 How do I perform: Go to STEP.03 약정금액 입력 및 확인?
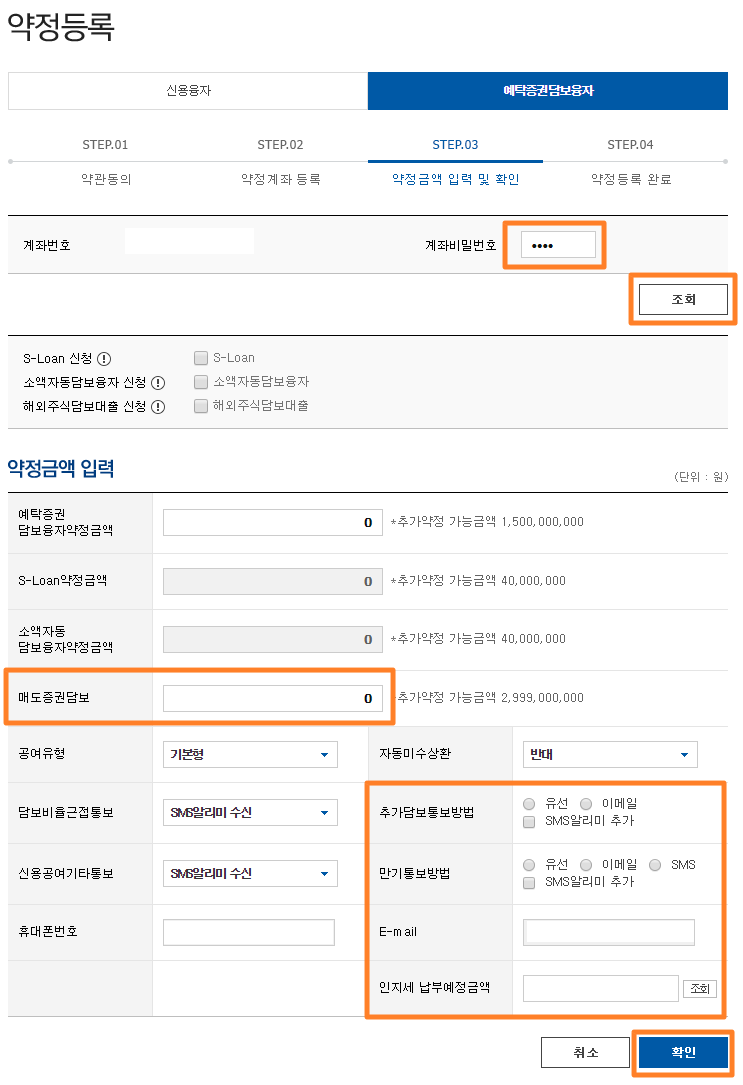(455, 162)
